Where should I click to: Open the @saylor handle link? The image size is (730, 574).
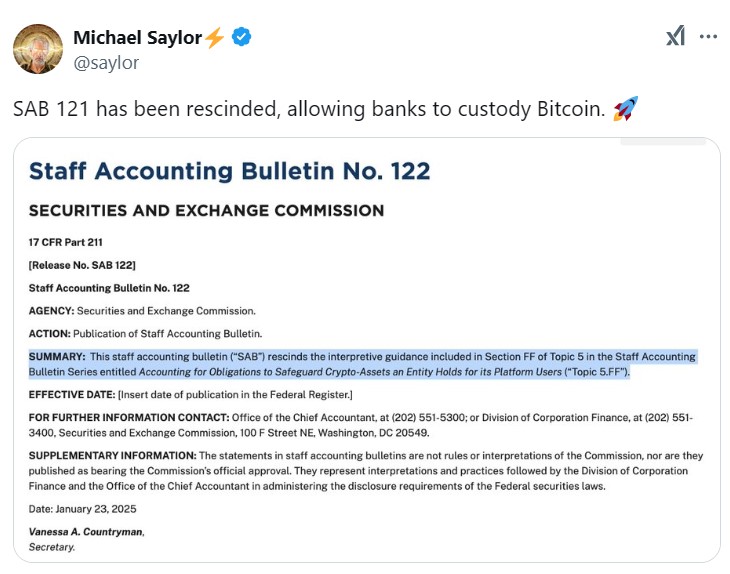106,62
